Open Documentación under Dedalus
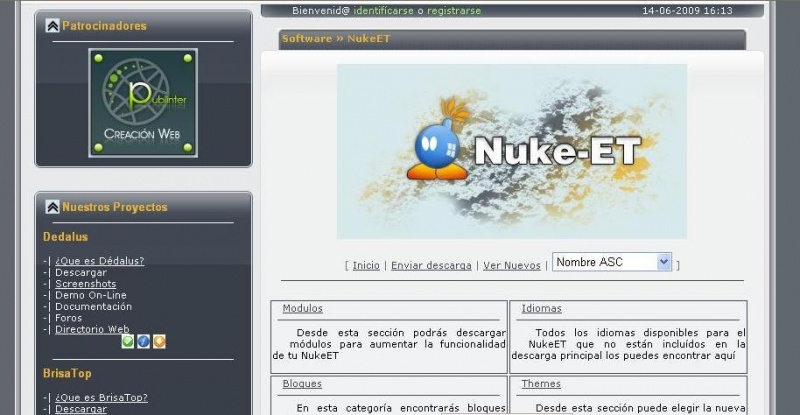Image resolution: width=800 pixels, height=415 pixels. [93, 306]
